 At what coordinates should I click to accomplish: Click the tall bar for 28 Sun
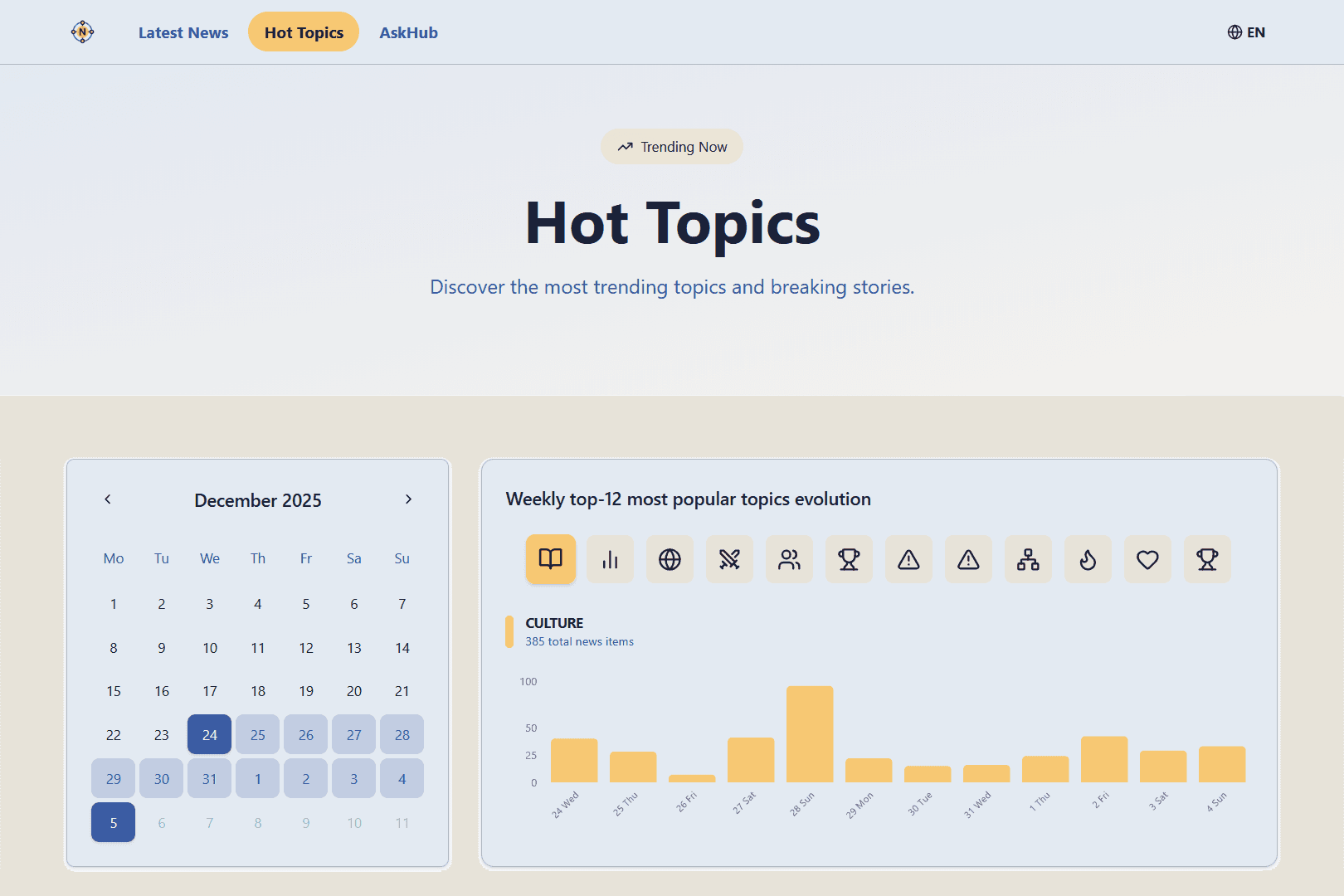coord(810,734)
